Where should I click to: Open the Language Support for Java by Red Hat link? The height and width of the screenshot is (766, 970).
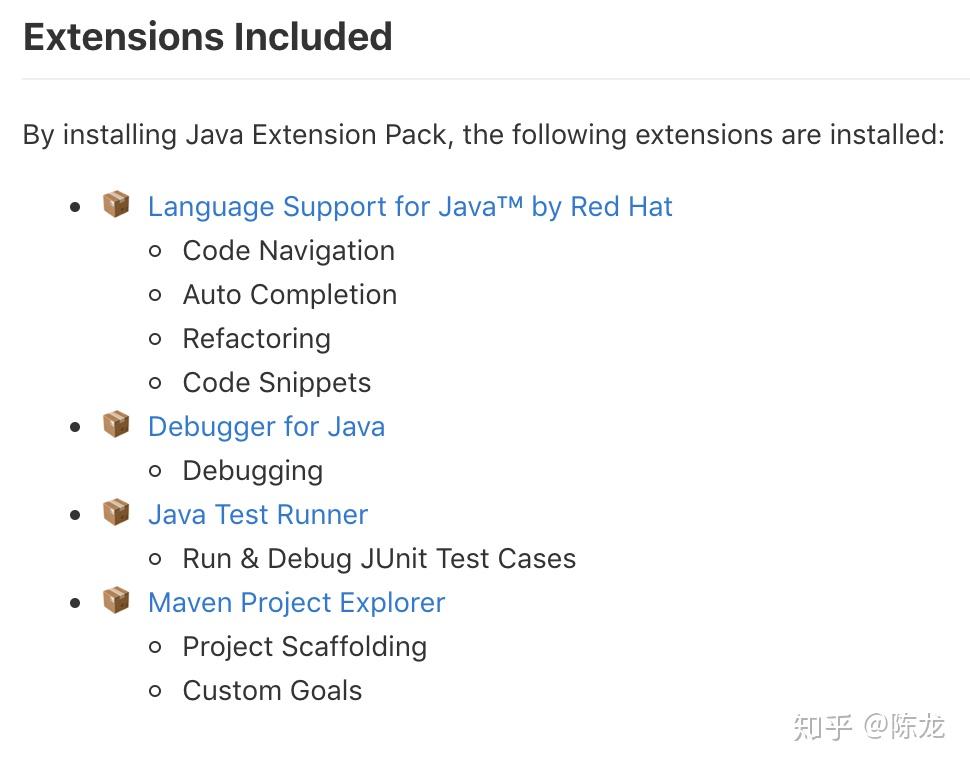coord(410,207)
